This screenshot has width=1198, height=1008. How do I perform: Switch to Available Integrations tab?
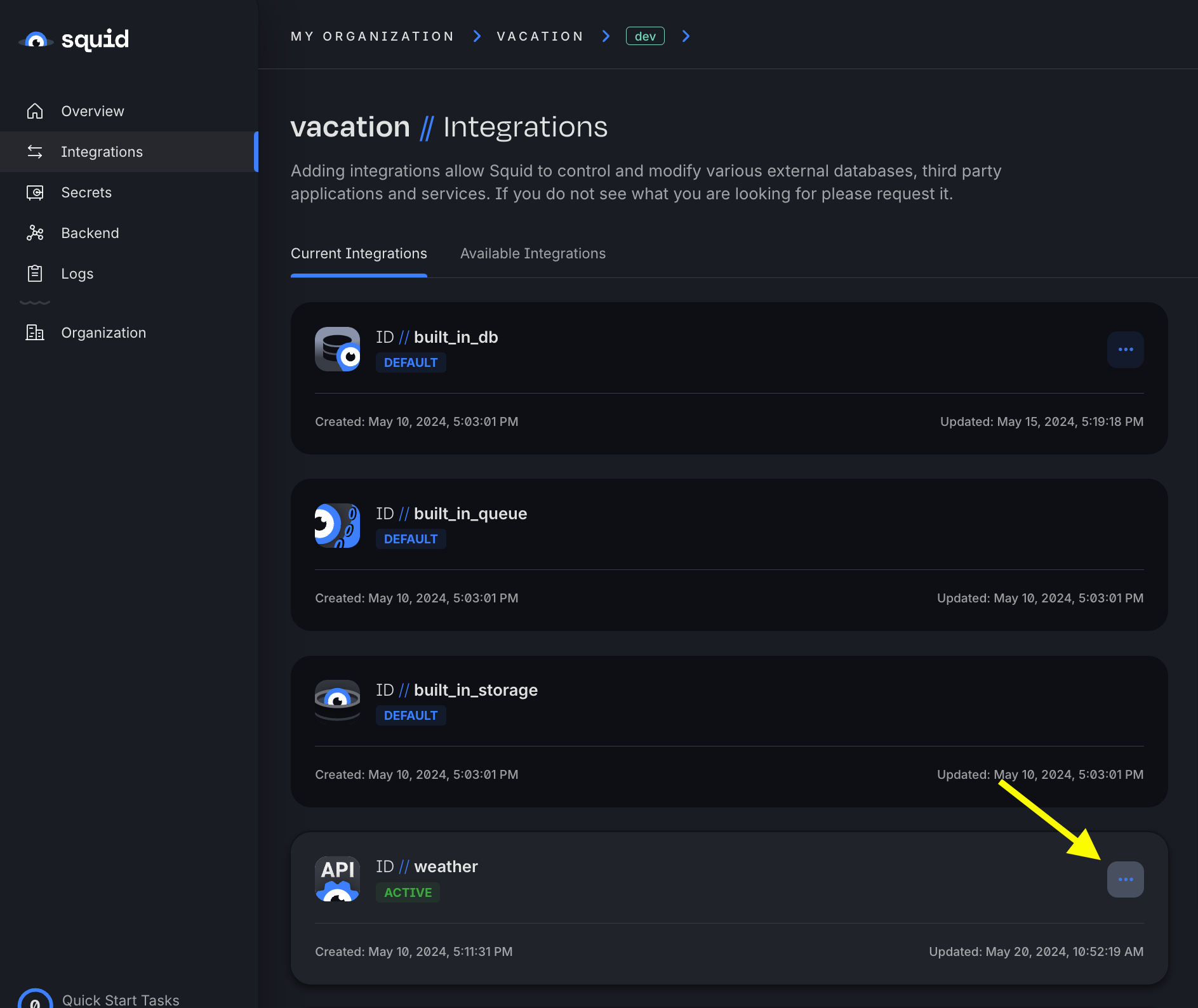(533, 253)
